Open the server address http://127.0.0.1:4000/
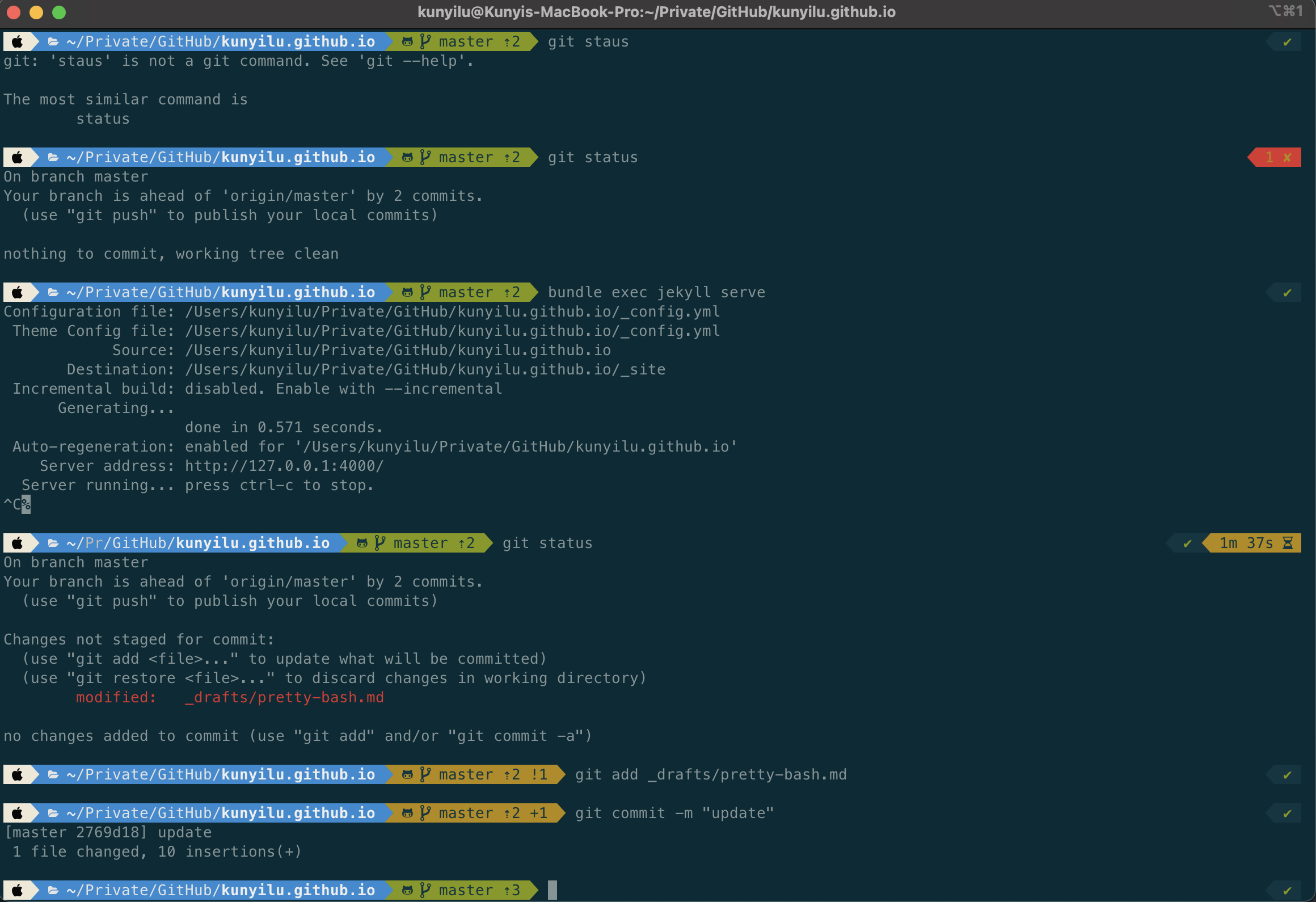This screenshot has width=1316, height=902. [x=284, y=465]
